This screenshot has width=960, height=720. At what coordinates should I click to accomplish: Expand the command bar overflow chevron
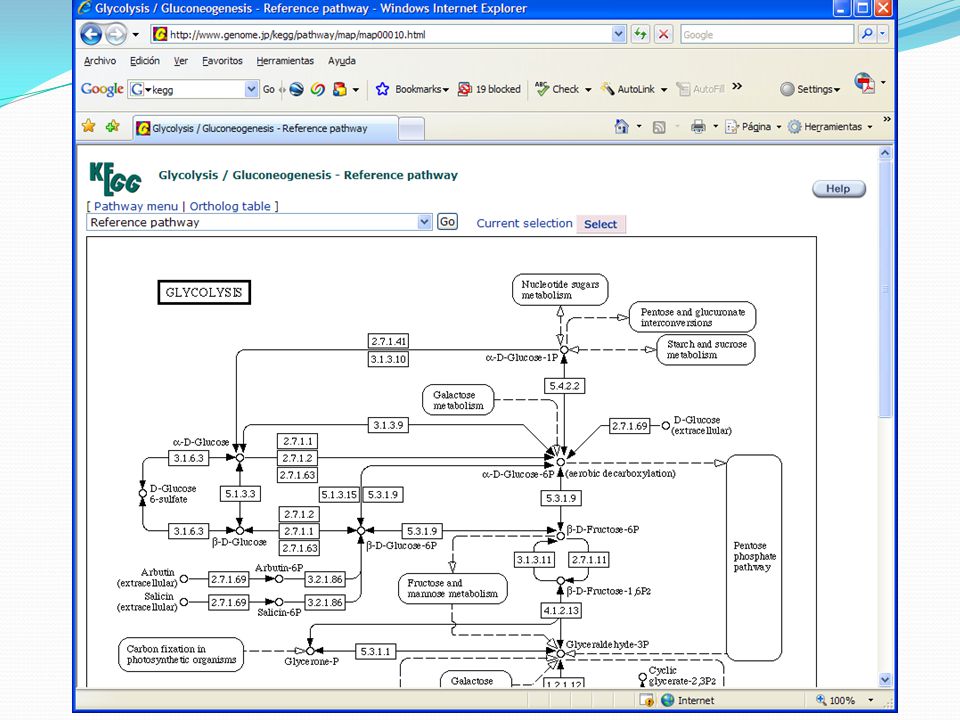[887, 119]
